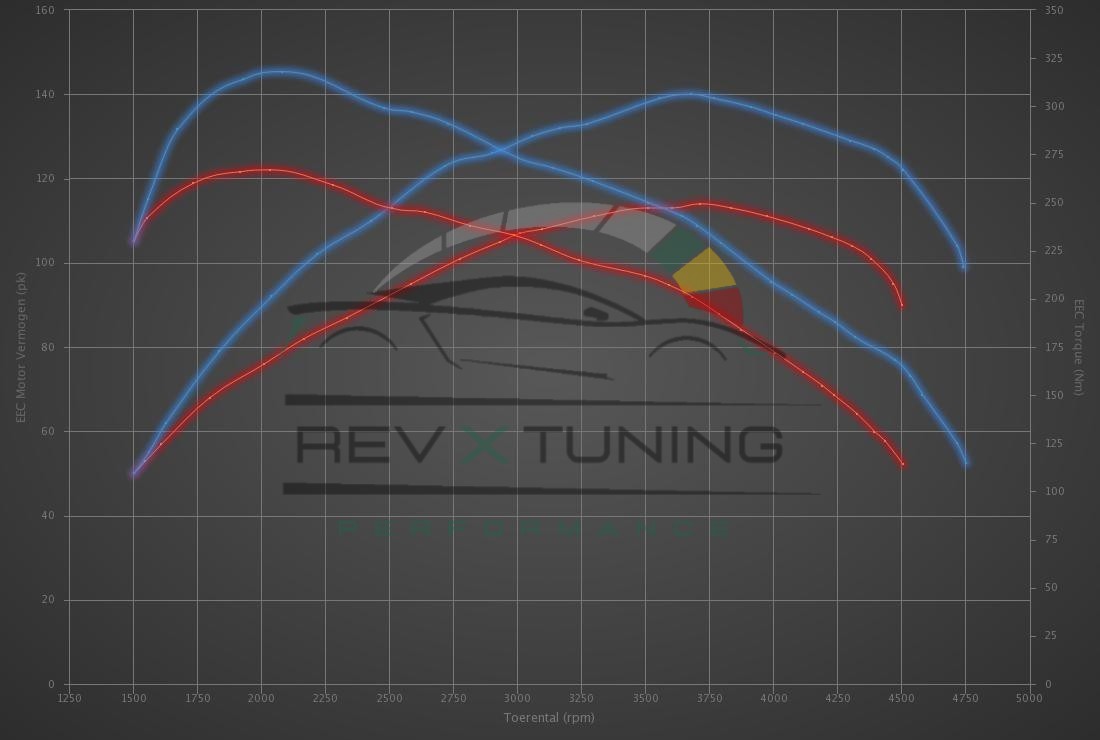Click the green X in the logo
The width and height of the screenshot is (1100, 740).
(x=485, y=444)
